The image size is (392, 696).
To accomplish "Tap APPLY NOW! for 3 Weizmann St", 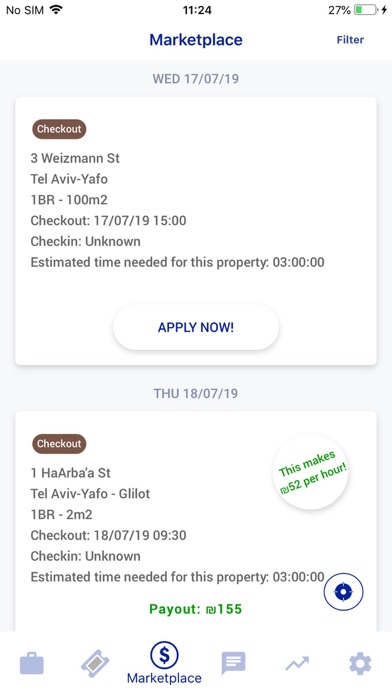I will tap(196, 327).
